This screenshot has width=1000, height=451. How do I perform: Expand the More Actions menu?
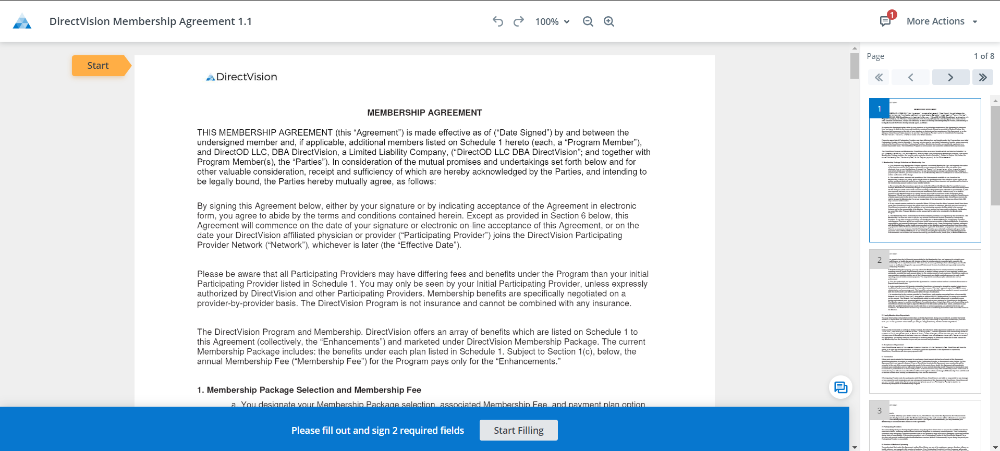[x=941, y=21]
